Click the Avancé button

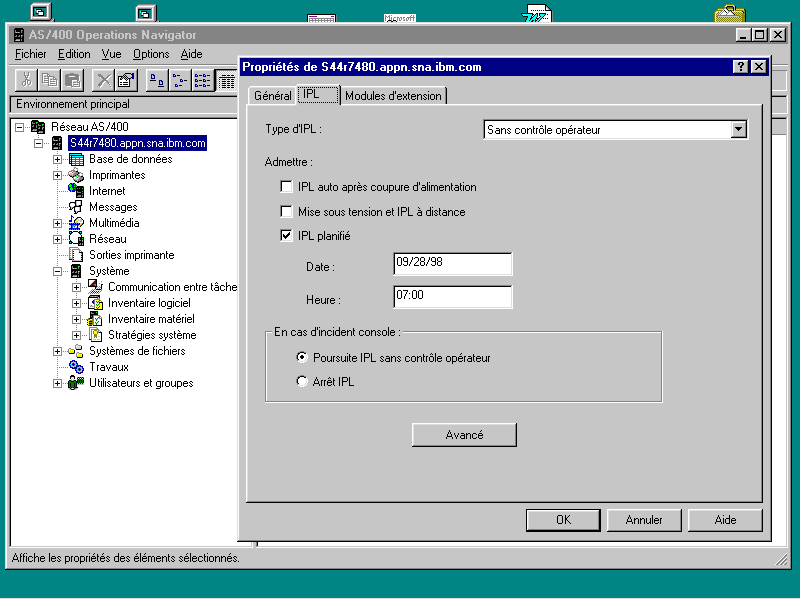point(464,435)
